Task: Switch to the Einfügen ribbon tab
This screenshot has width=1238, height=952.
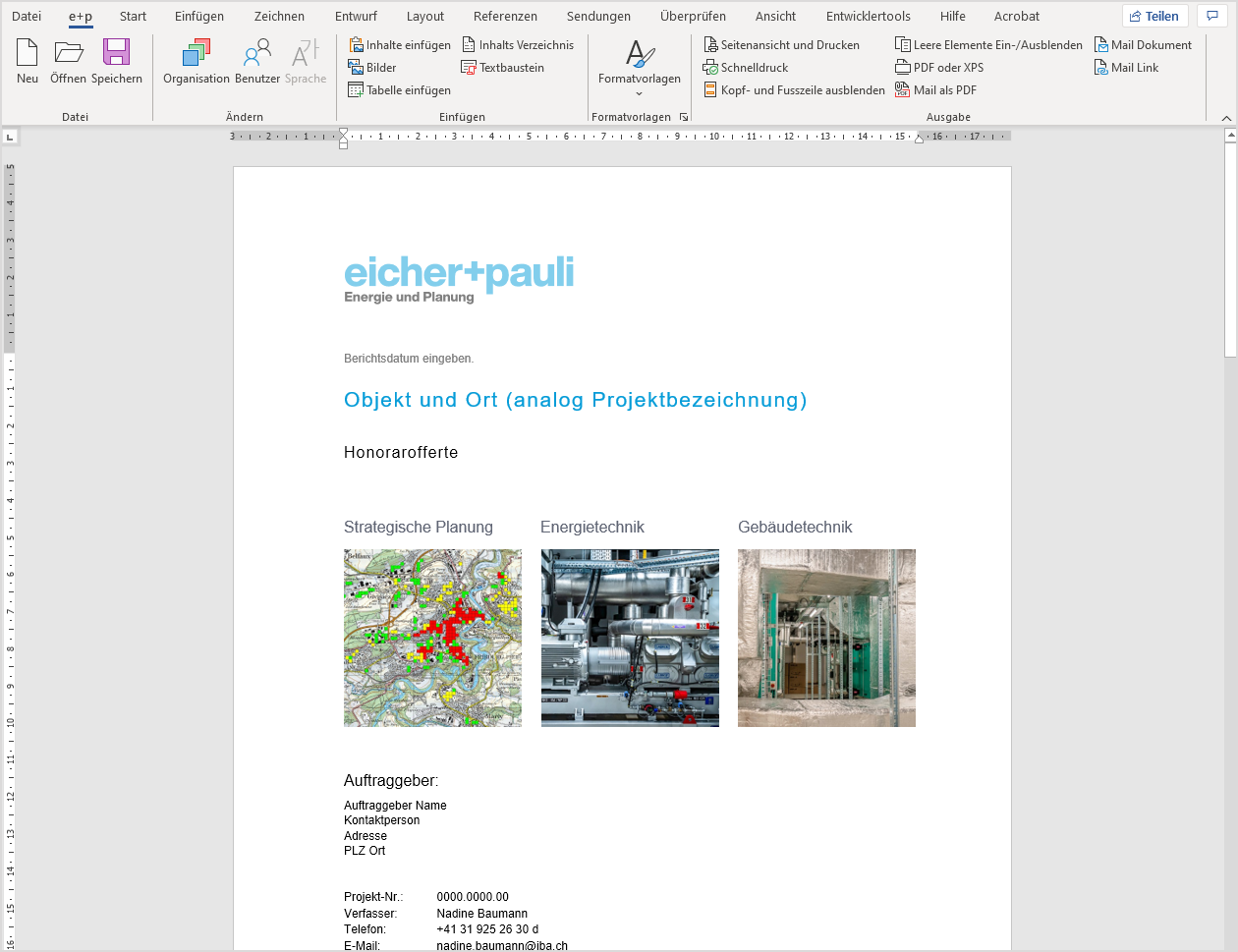Action: pos(199,17)
